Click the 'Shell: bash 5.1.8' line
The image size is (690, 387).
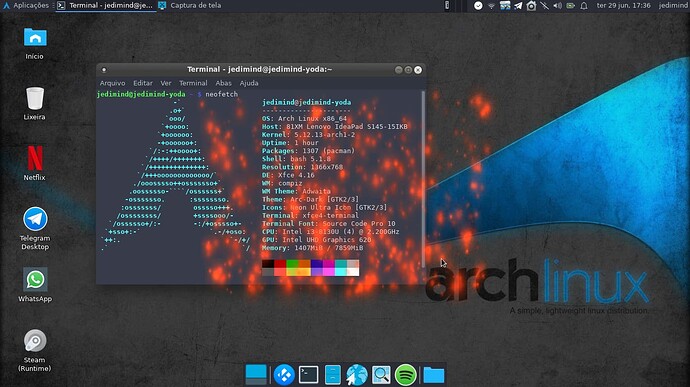[296, 159]
